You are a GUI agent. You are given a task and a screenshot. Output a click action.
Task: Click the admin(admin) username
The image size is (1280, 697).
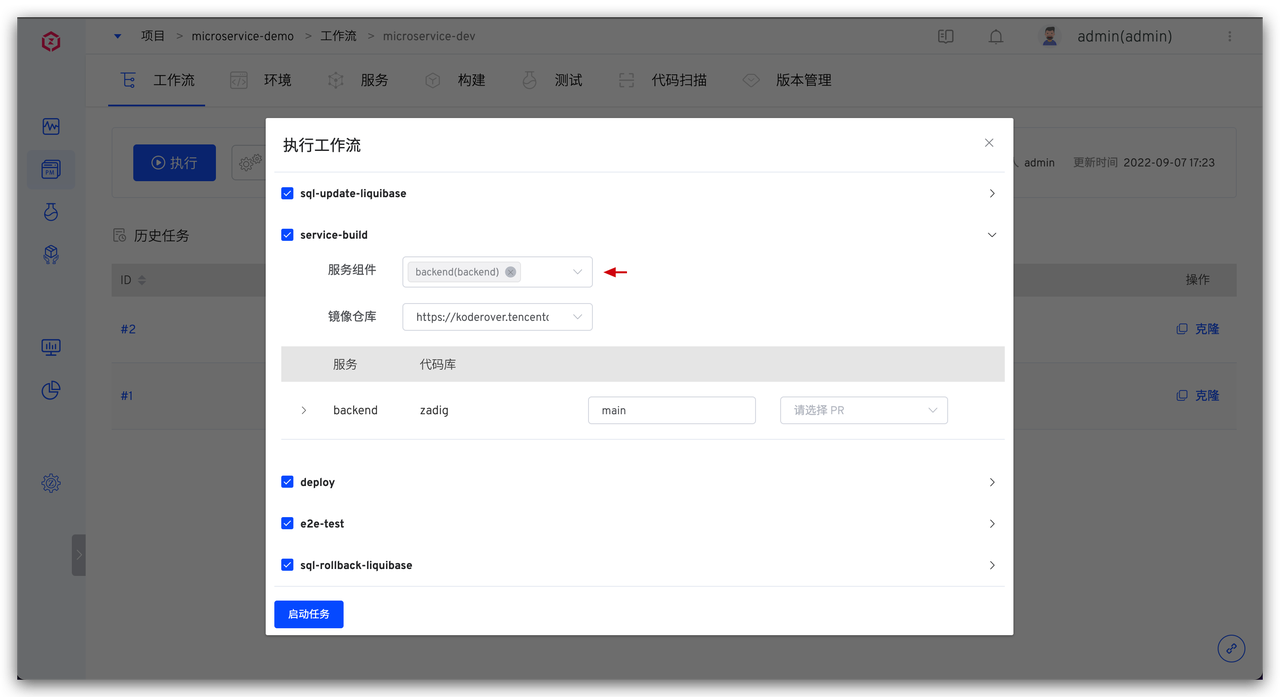pos(1124,36)
